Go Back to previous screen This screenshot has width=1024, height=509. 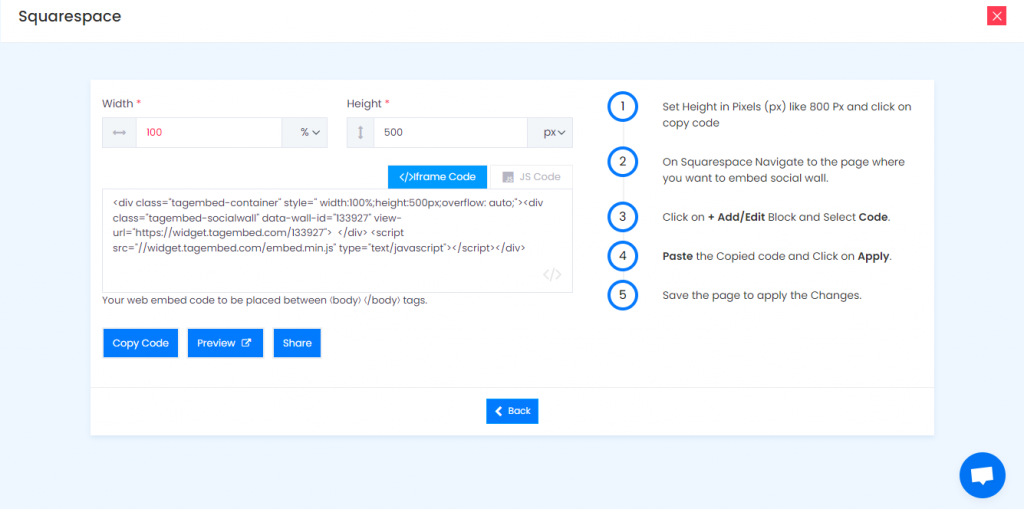512,411
